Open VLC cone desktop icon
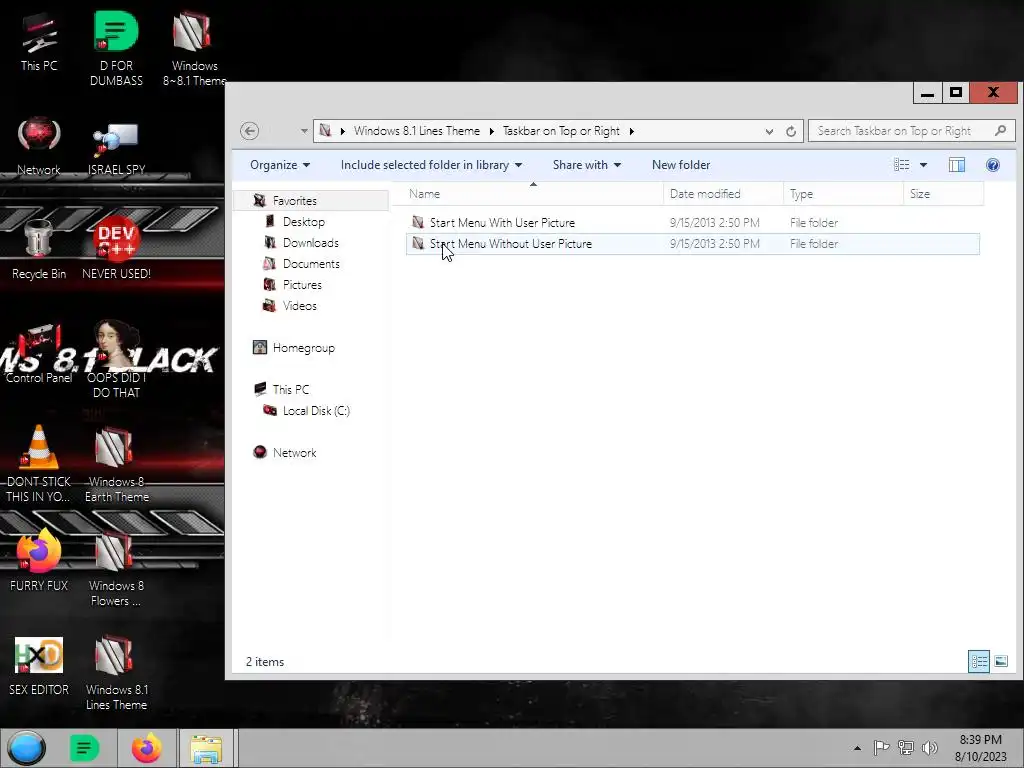 [39, 462]
